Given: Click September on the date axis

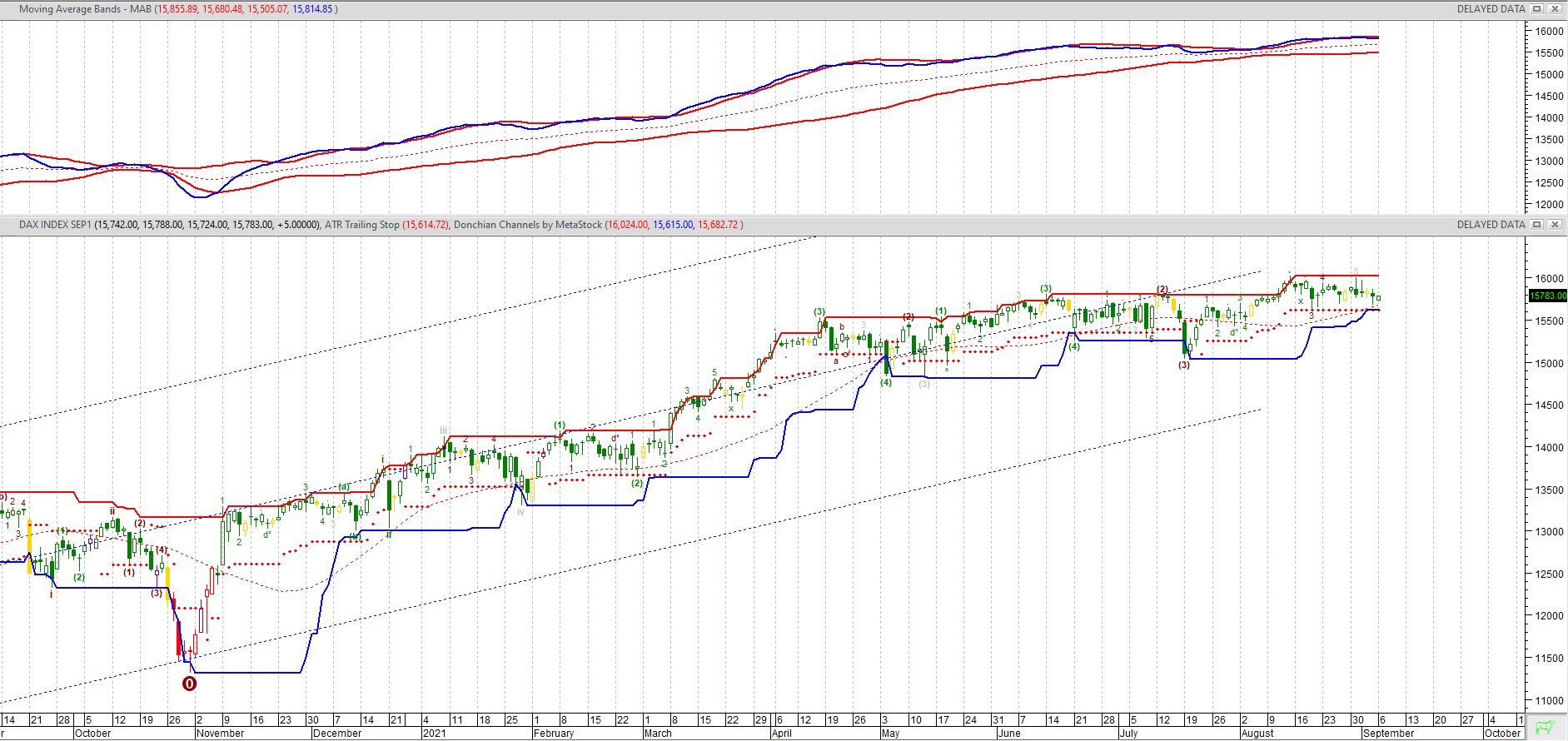Looking at the screenshot, I should (x=1388, y=734).
